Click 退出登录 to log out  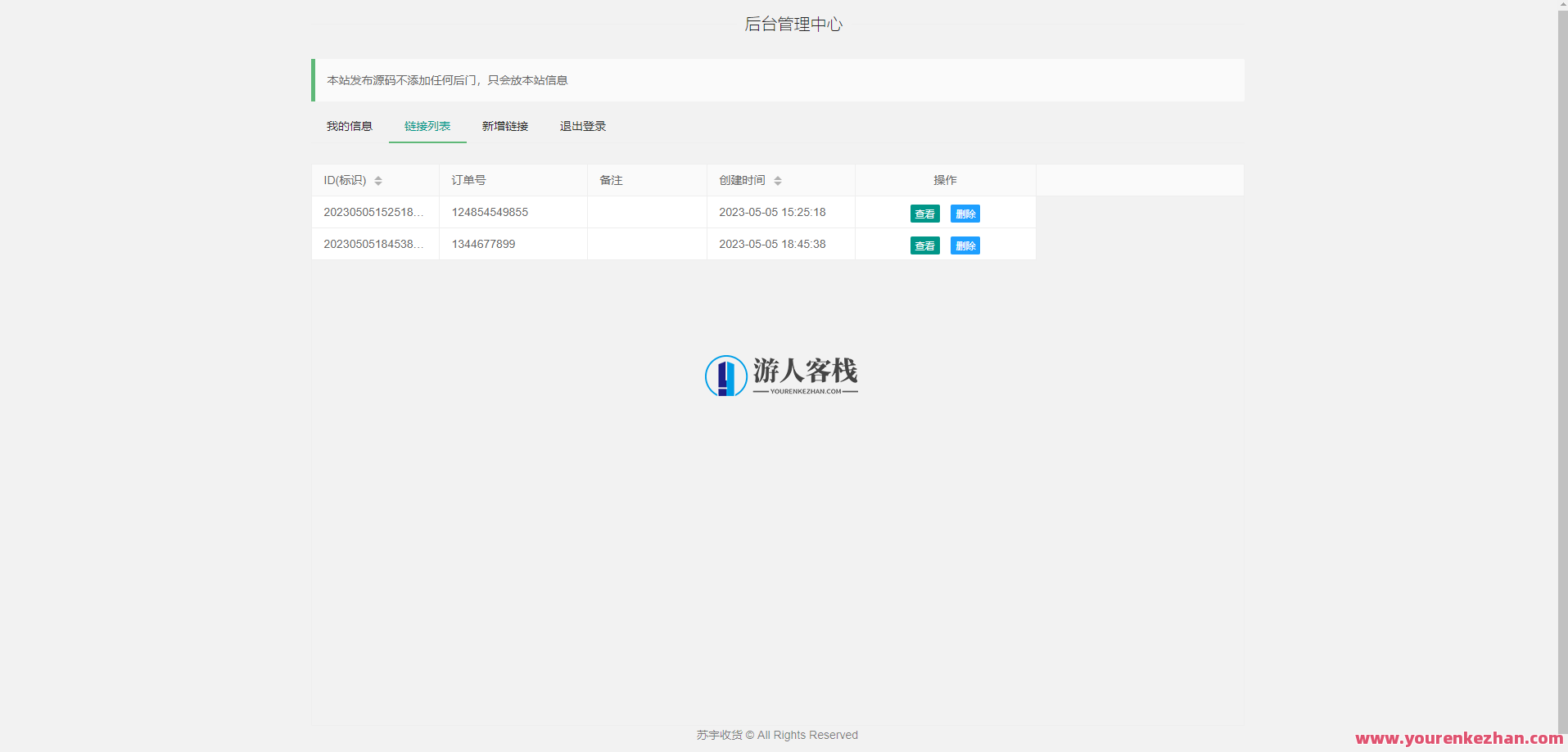pyautogui.click(x=581, y=126)
